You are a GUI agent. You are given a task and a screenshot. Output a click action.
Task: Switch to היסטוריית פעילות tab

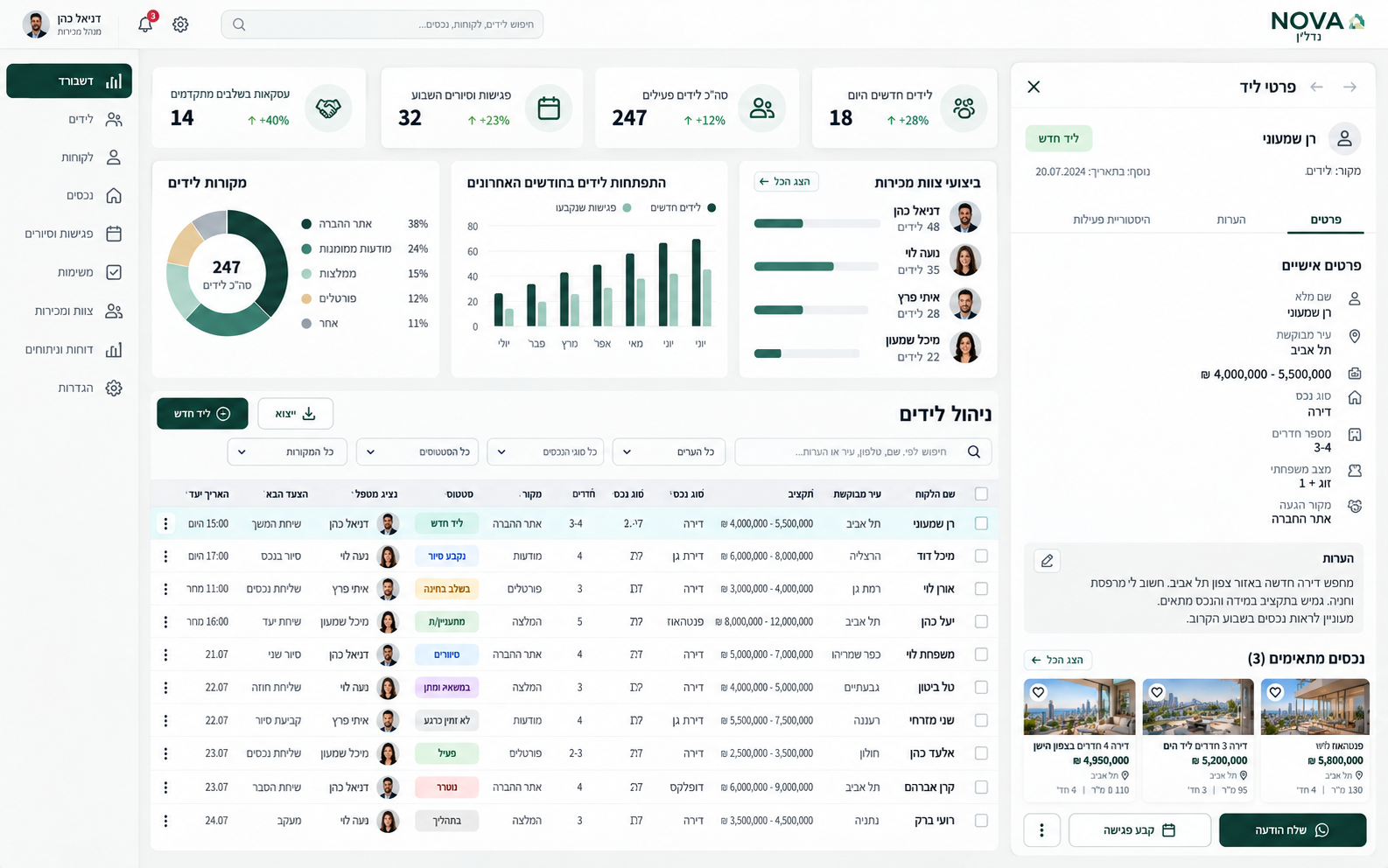[x=1111, y=220]
